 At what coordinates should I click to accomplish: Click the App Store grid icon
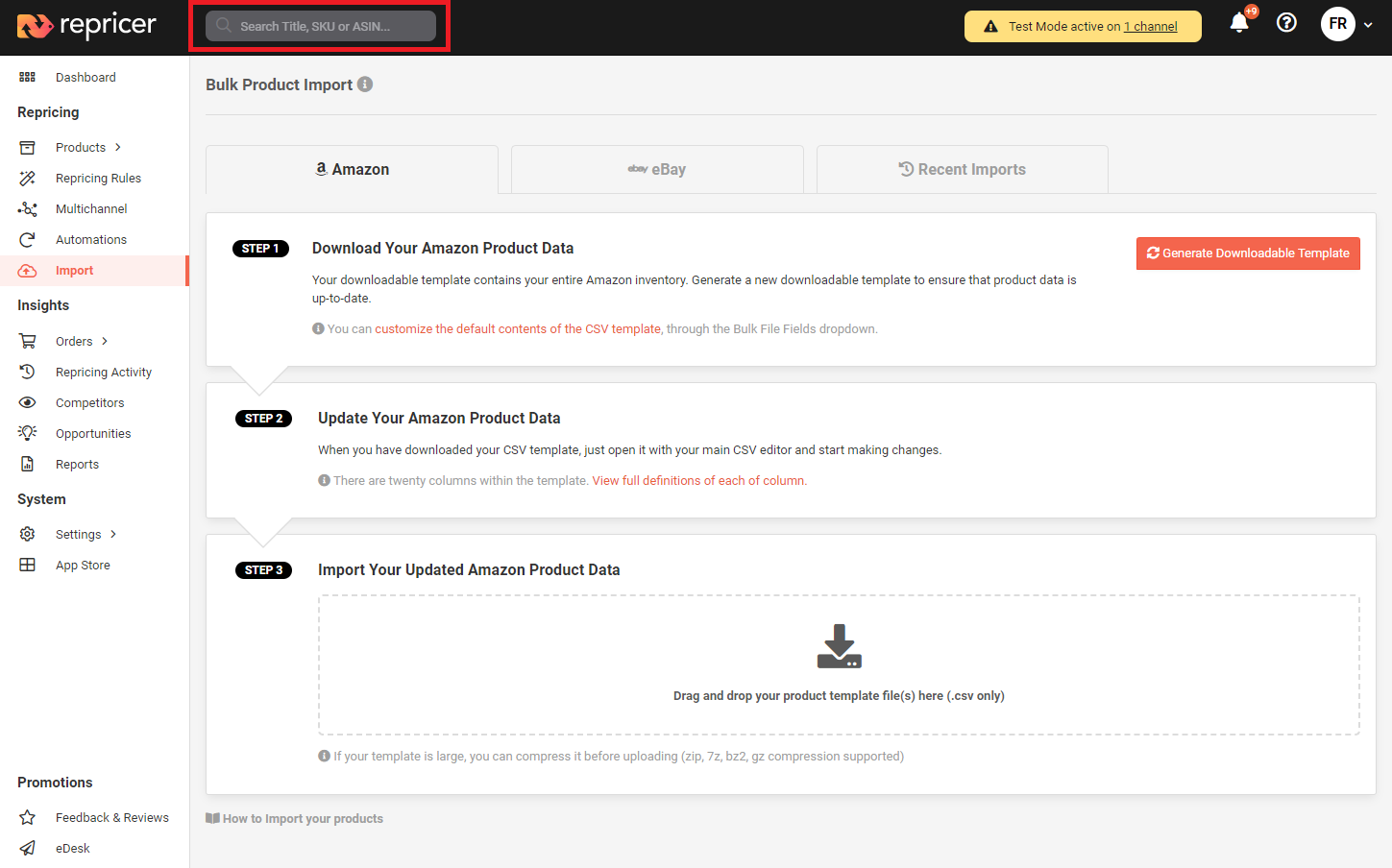coord(27,565)
